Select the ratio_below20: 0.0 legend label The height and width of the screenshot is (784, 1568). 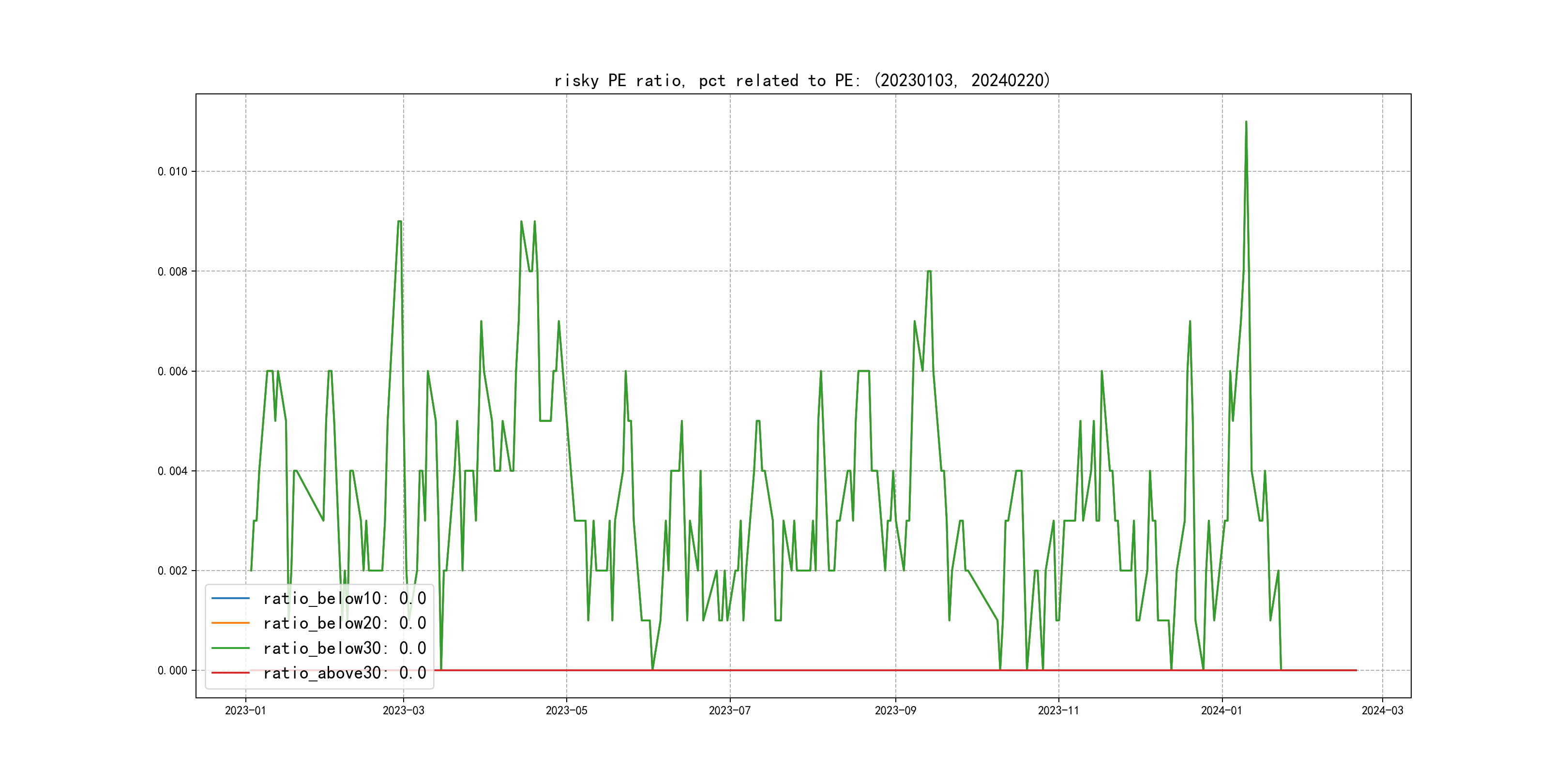click(x=344, y=623)
